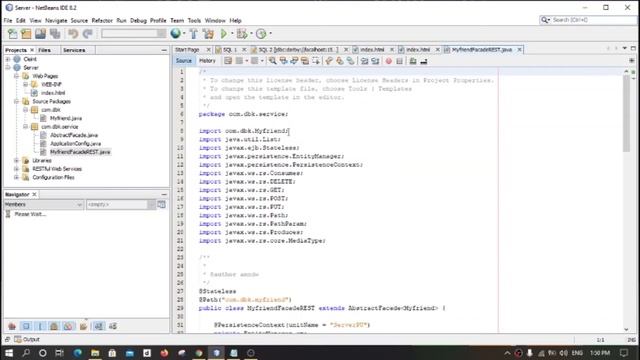Viewport: 640px width, 360px height.
Task: Click the Output window icon in status bar
Action: (18, 339)
